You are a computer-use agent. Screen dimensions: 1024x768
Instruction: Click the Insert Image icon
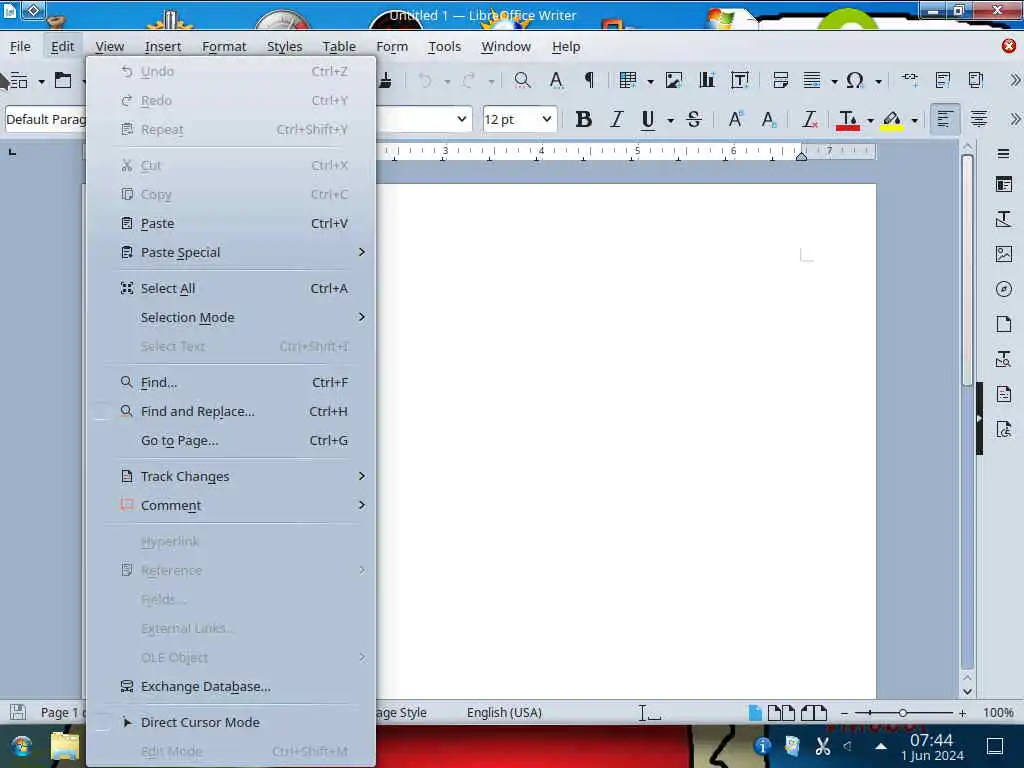tap(673, 80)
